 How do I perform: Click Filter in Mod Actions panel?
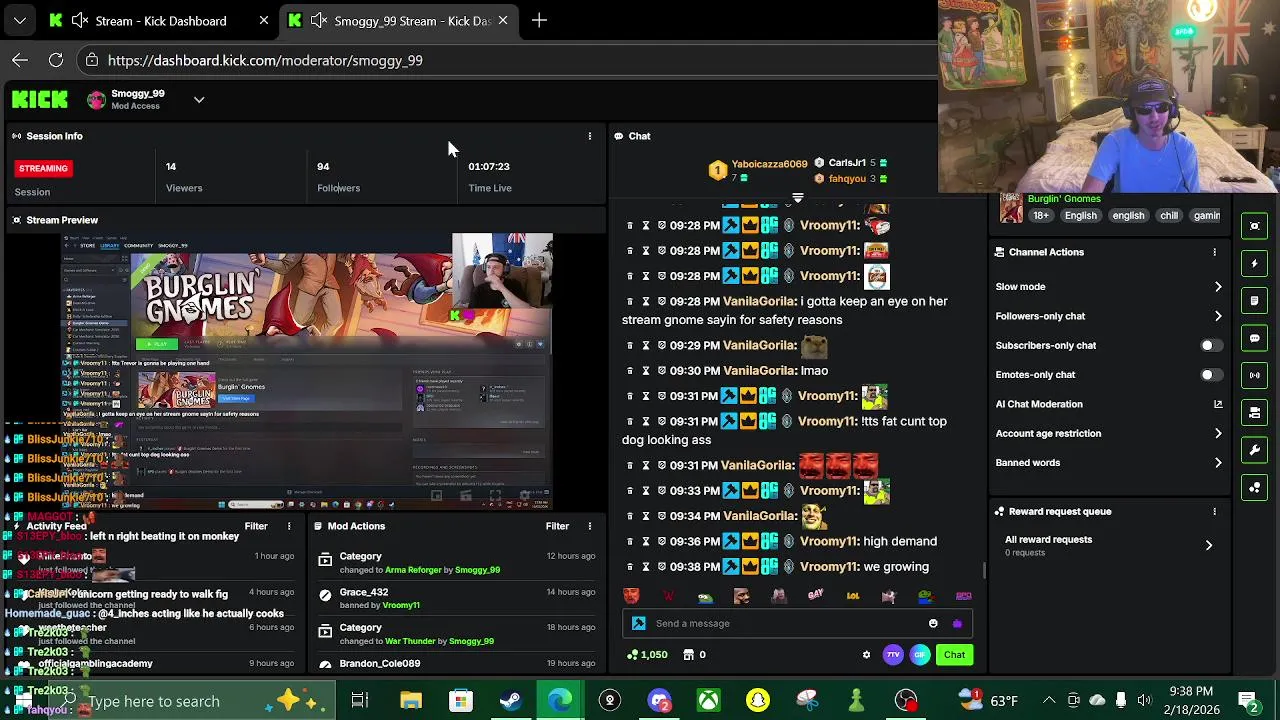(557, 526)
